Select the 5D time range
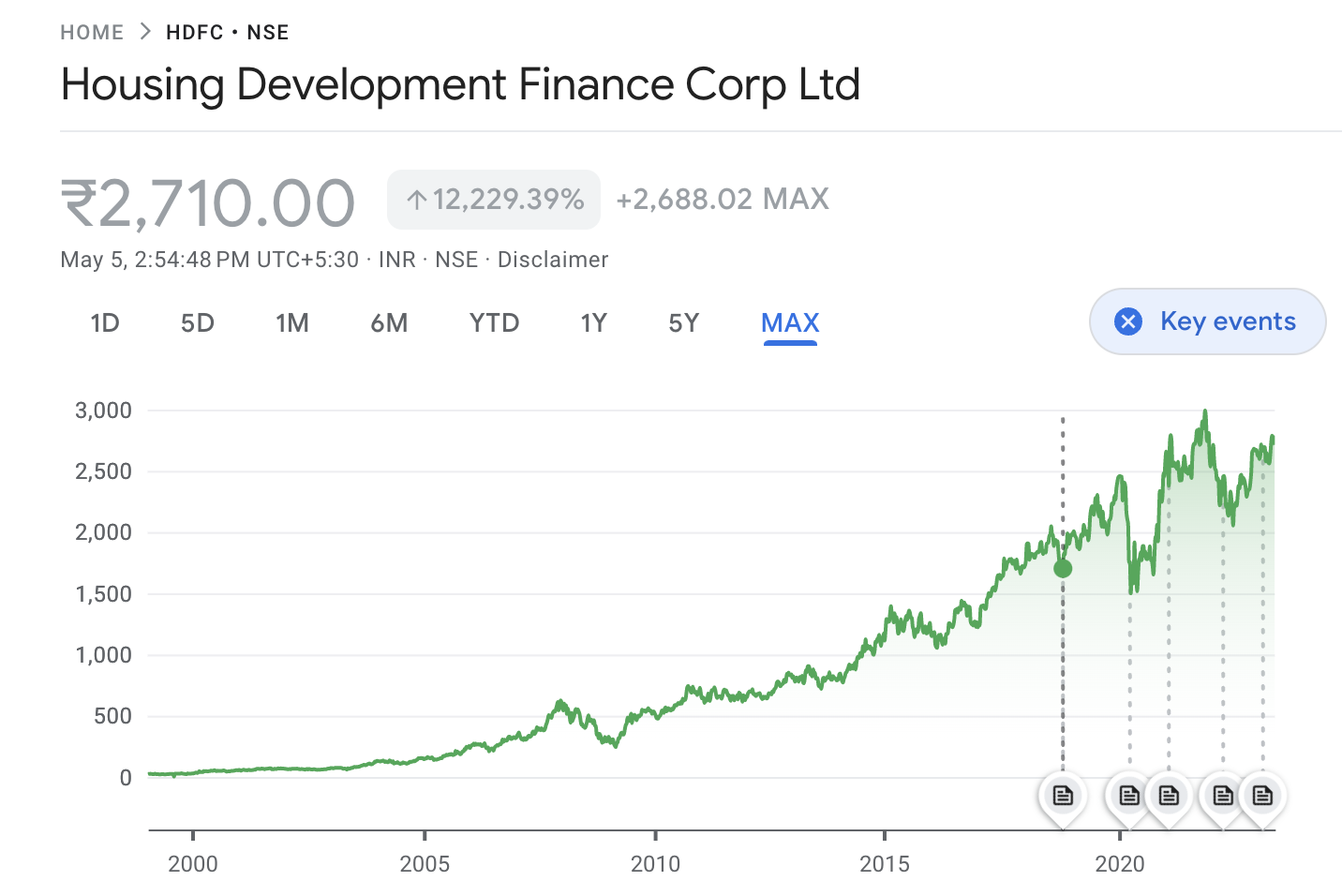The width and height of the screenshot is (1342, 896). pyautogui.click(x=197, y=322)
